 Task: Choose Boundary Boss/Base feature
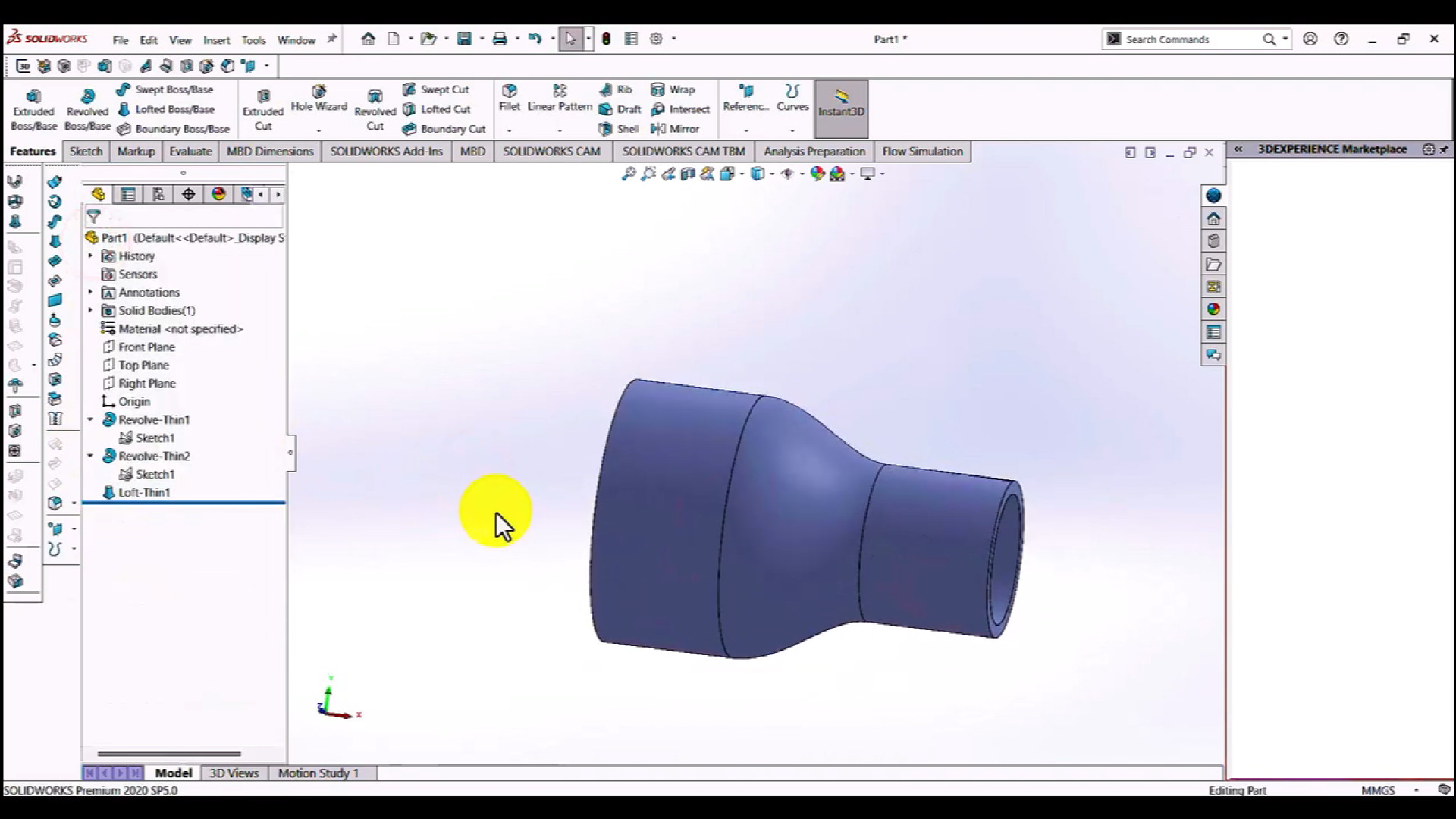click(x=173, y=129)
